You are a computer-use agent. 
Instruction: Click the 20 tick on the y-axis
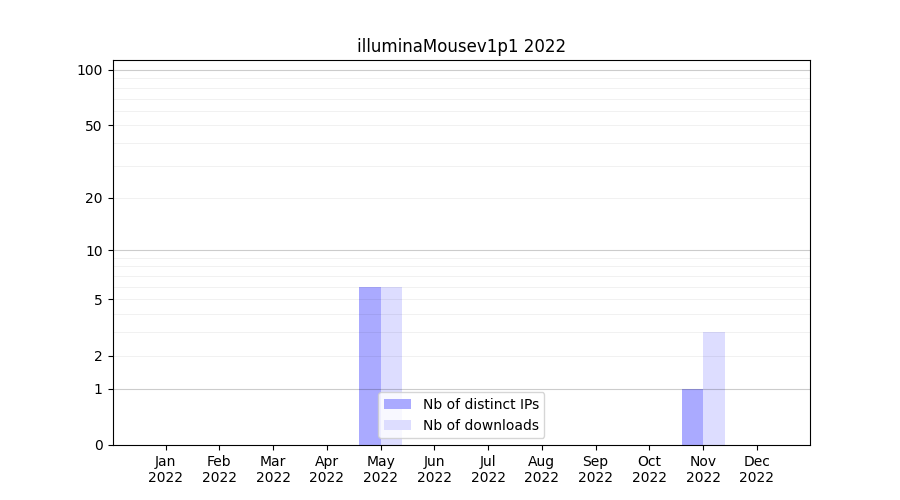tap(94, 198)
